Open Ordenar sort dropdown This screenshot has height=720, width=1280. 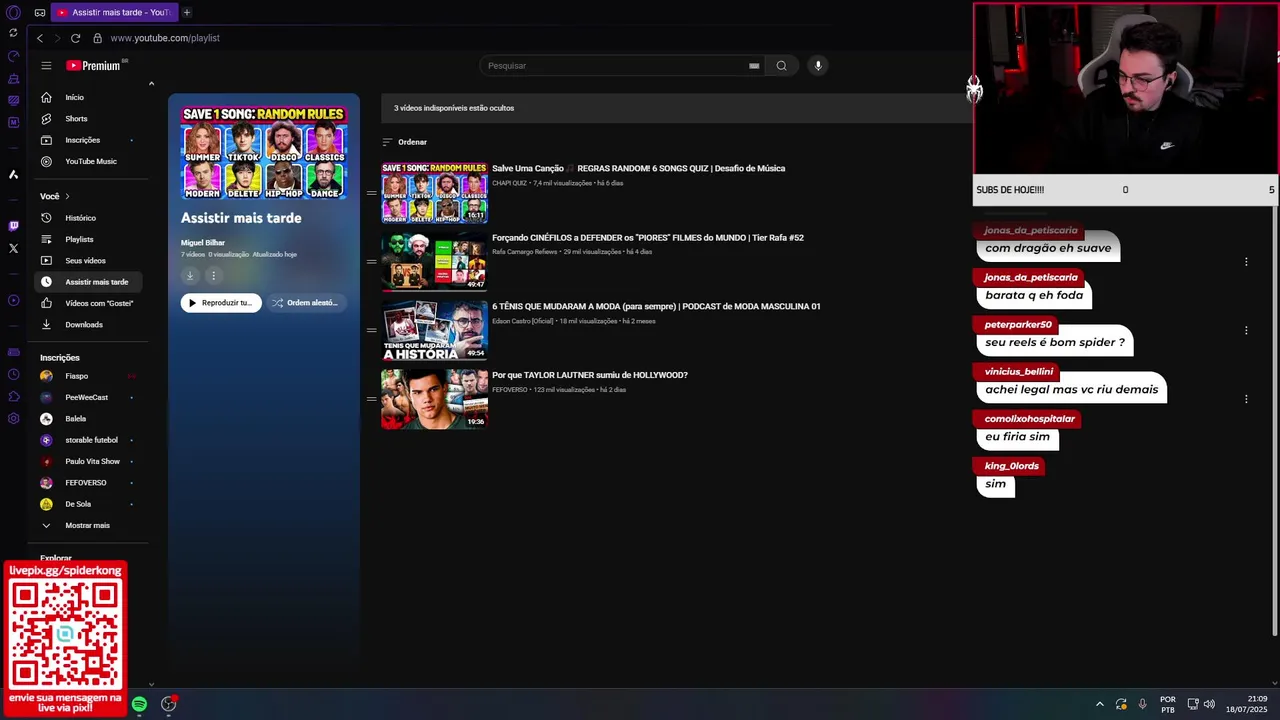405,142
